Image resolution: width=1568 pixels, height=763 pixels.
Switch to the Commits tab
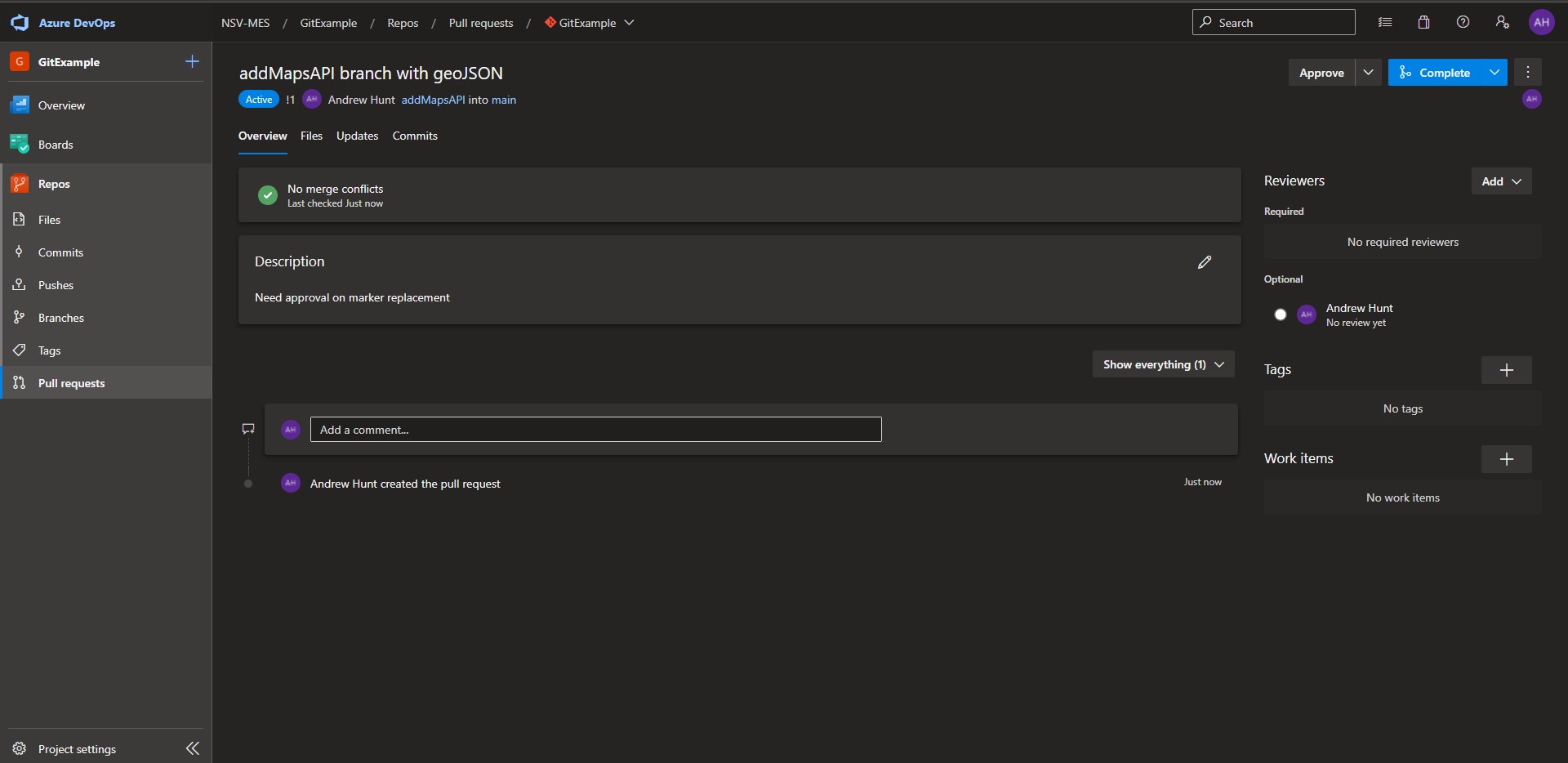pos(415,136)
